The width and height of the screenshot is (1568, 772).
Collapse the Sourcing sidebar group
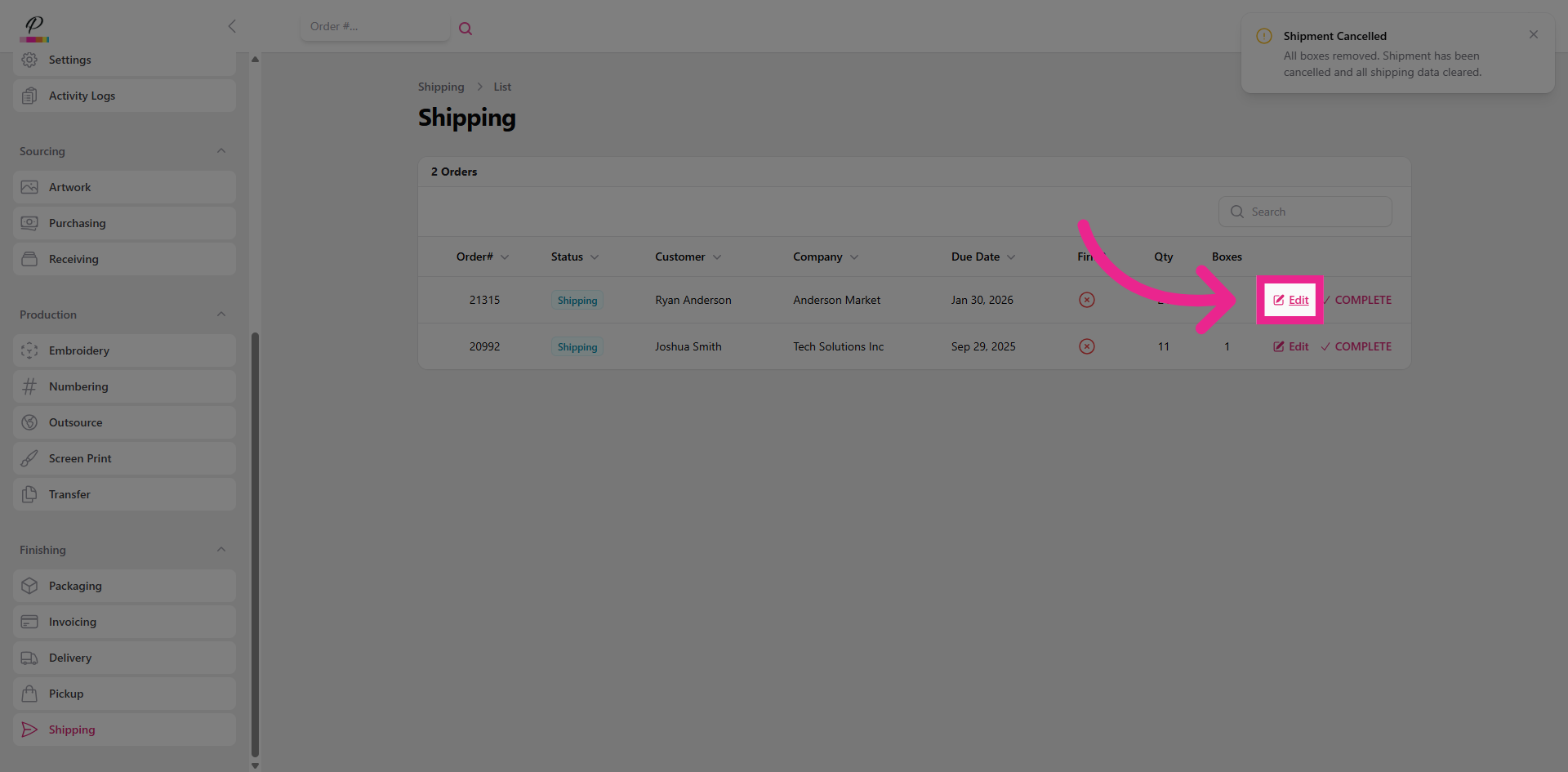(221, 151)
